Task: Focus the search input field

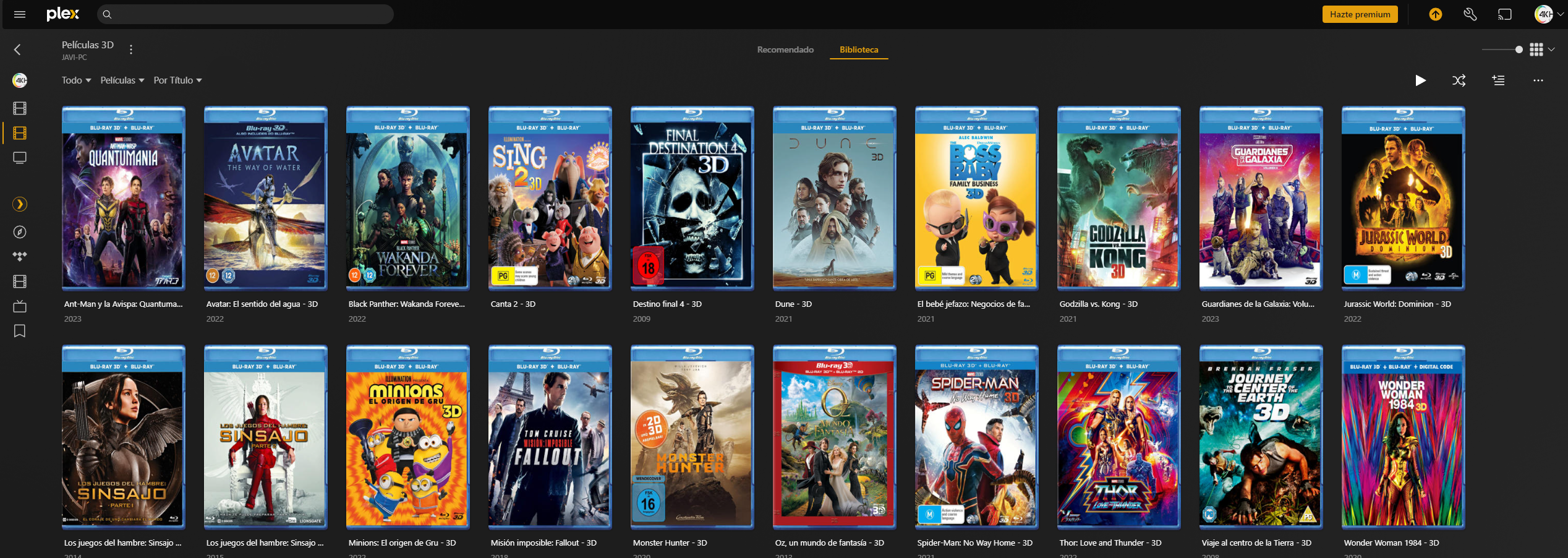Action: 245,14
